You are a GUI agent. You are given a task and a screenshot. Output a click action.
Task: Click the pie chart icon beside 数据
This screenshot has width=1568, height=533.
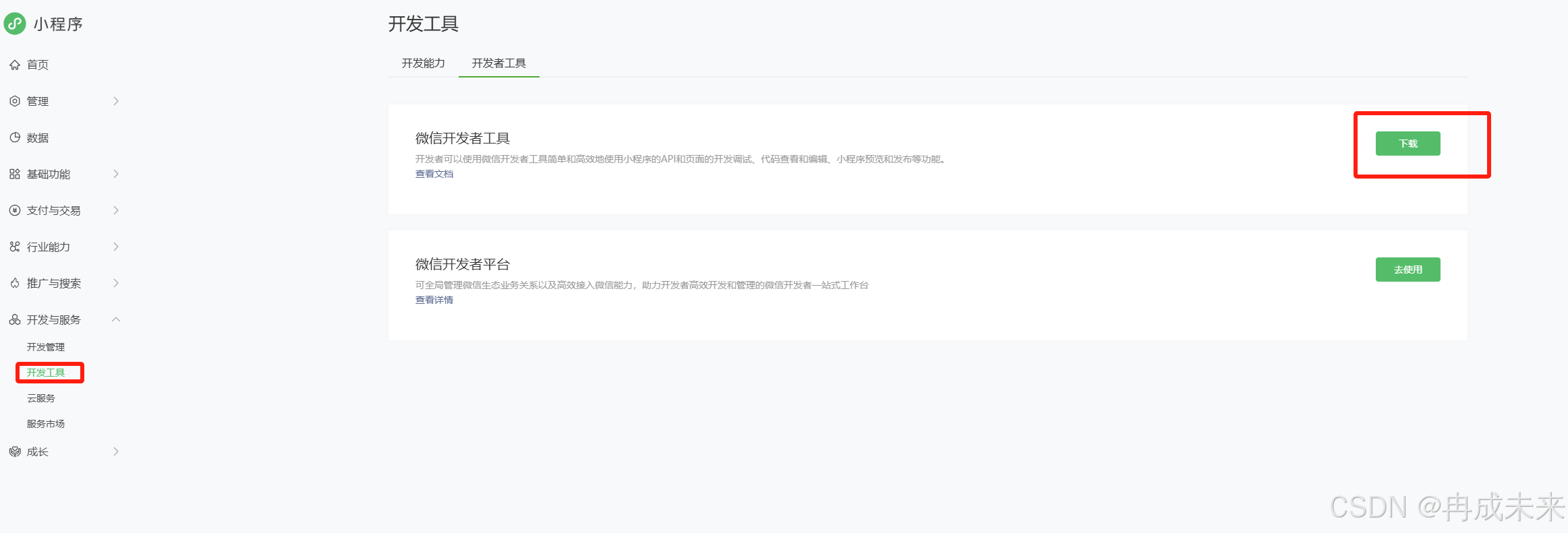[15, 137]
